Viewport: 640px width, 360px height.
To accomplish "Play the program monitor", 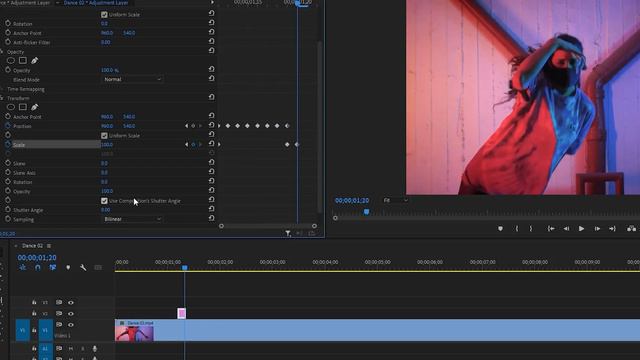I will 581,229.
